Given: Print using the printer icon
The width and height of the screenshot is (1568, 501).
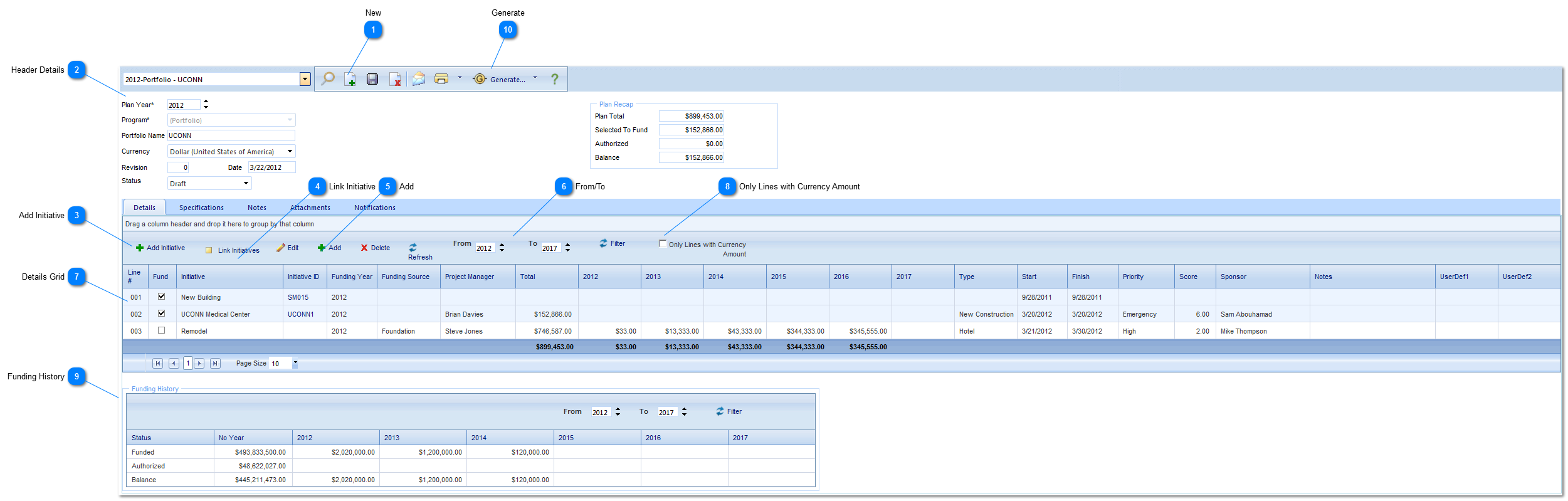Looking at the screenshot, I should click(441, 79).
